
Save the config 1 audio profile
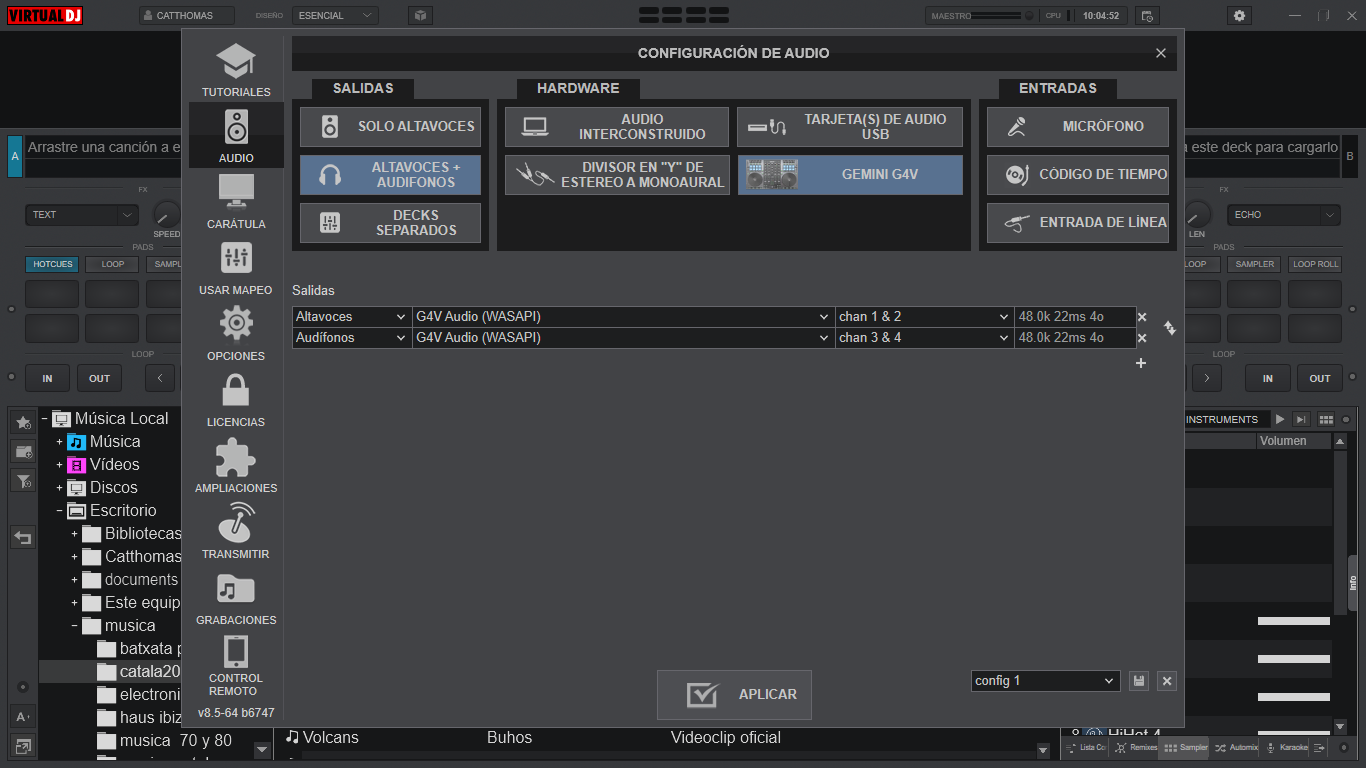pos(1138,681)
